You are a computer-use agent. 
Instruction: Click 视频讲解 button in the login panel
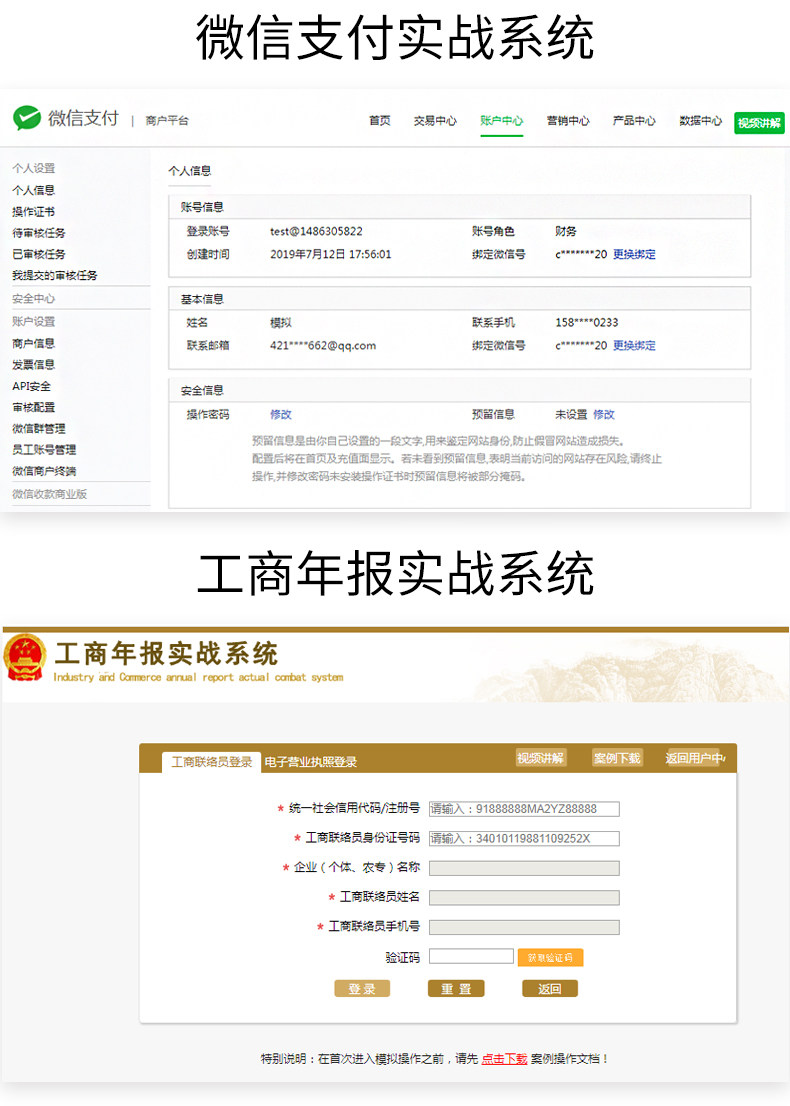tap(540, 758)
